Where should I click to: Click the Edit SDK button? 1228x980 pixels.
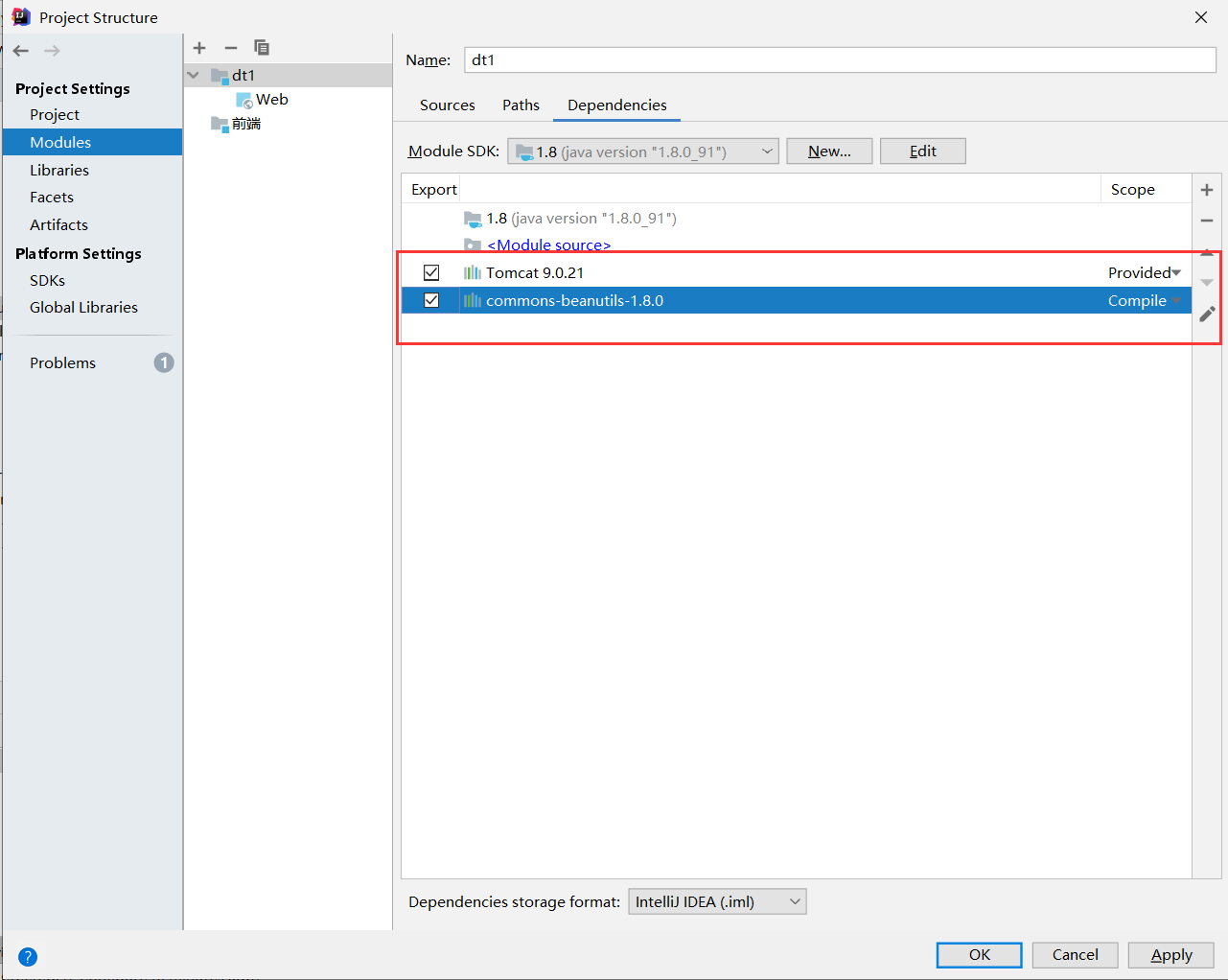point(922,152)
